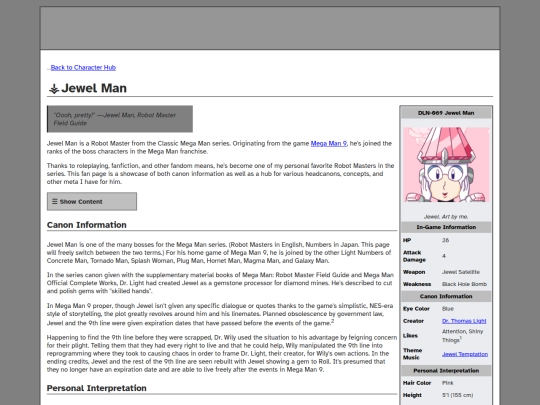Click the Personal Interpretation section heading
This screenshot has width=540, height=405.
[x=97, y=388]
